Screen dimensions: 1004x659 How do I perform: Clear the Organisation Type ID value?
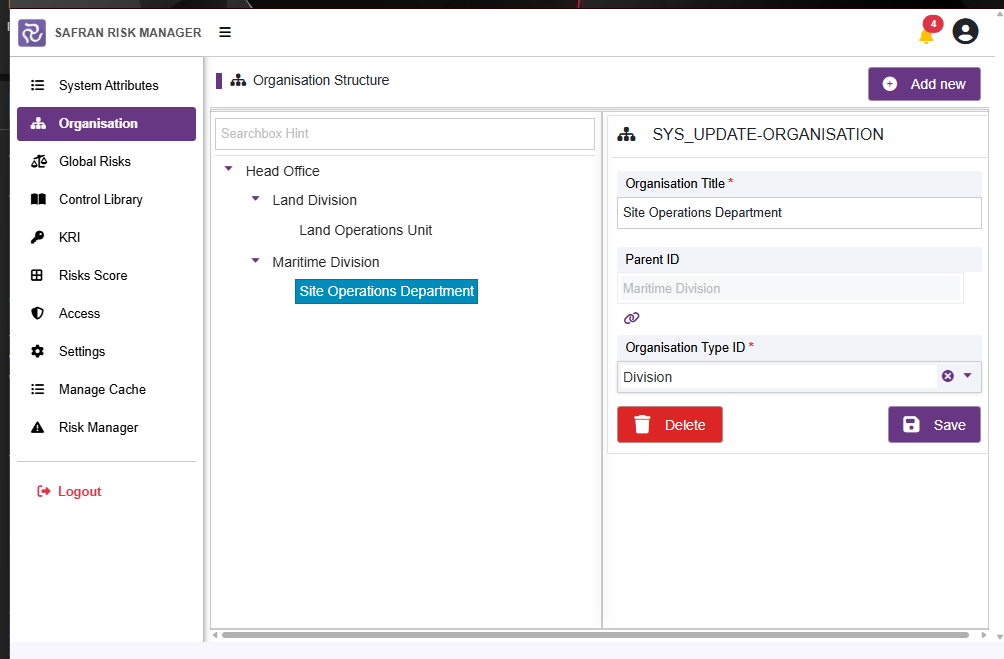point(948,376)
